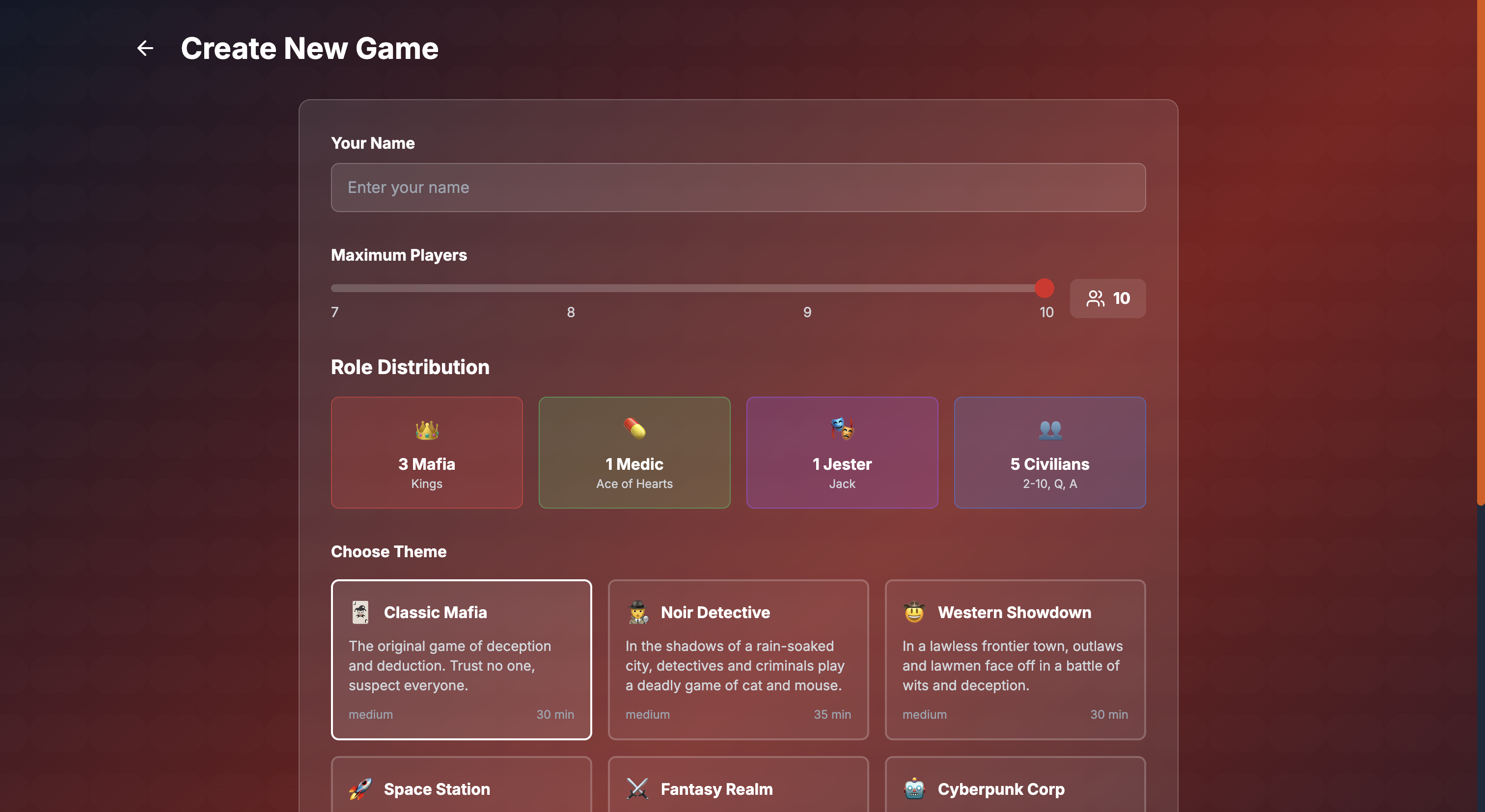
Task: Click the Medic pill icon
Action: pyautogui.click(x=634, y=429)
